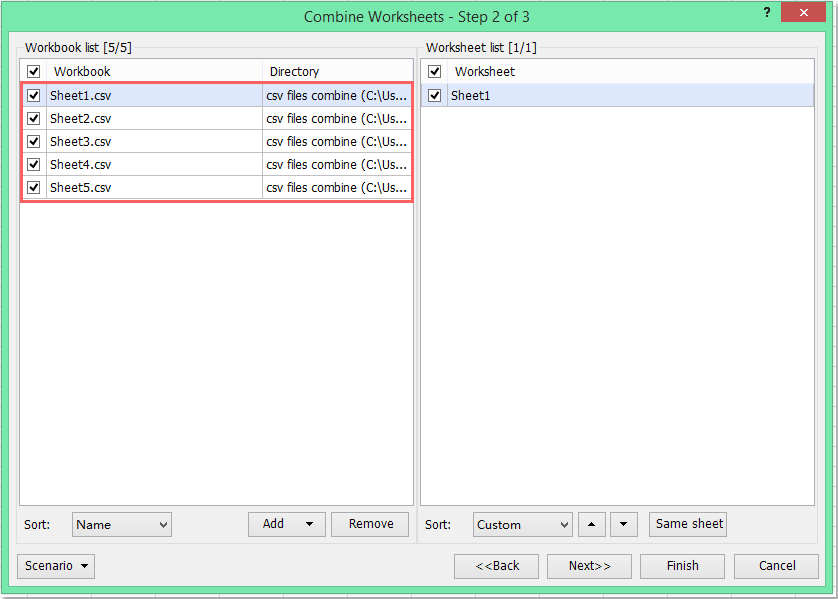The height and width of the screenshot is (599, 838).
Task: Select Sheet1 in the worksheet list
Action: click(x=470, y=96)
